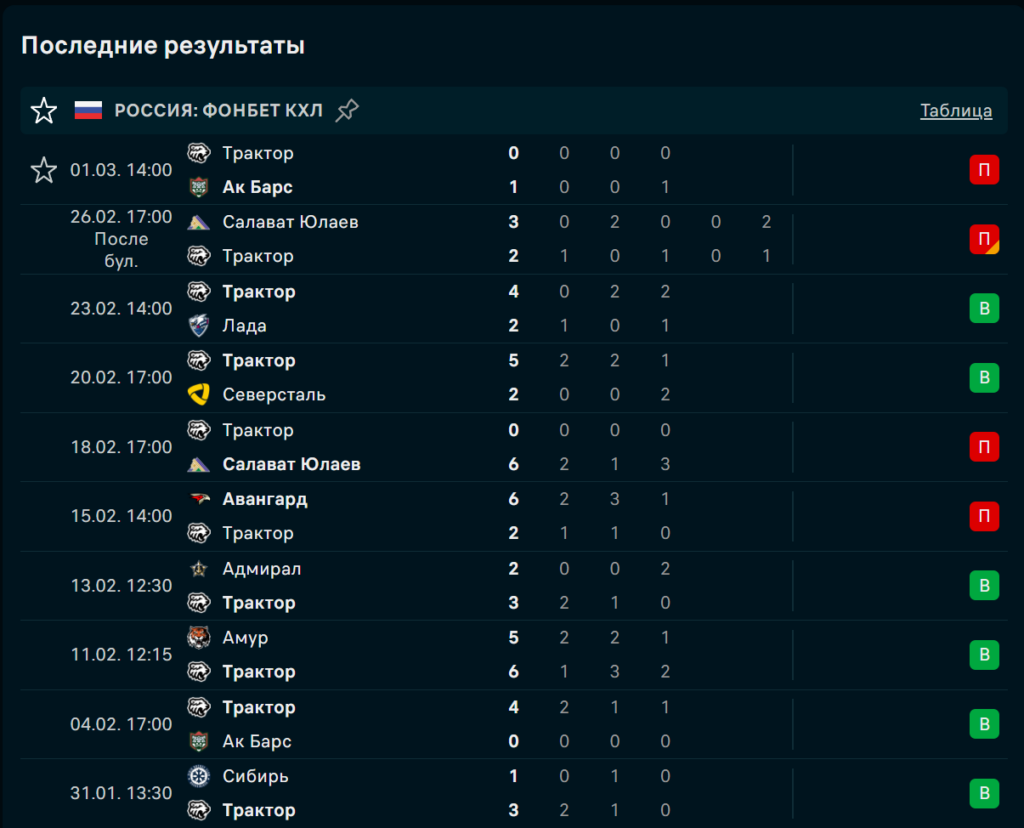Select Авангард team name in 15.02 match
Image resolution: width=1024 pixels, height=828 pixels.
point(265,499)
